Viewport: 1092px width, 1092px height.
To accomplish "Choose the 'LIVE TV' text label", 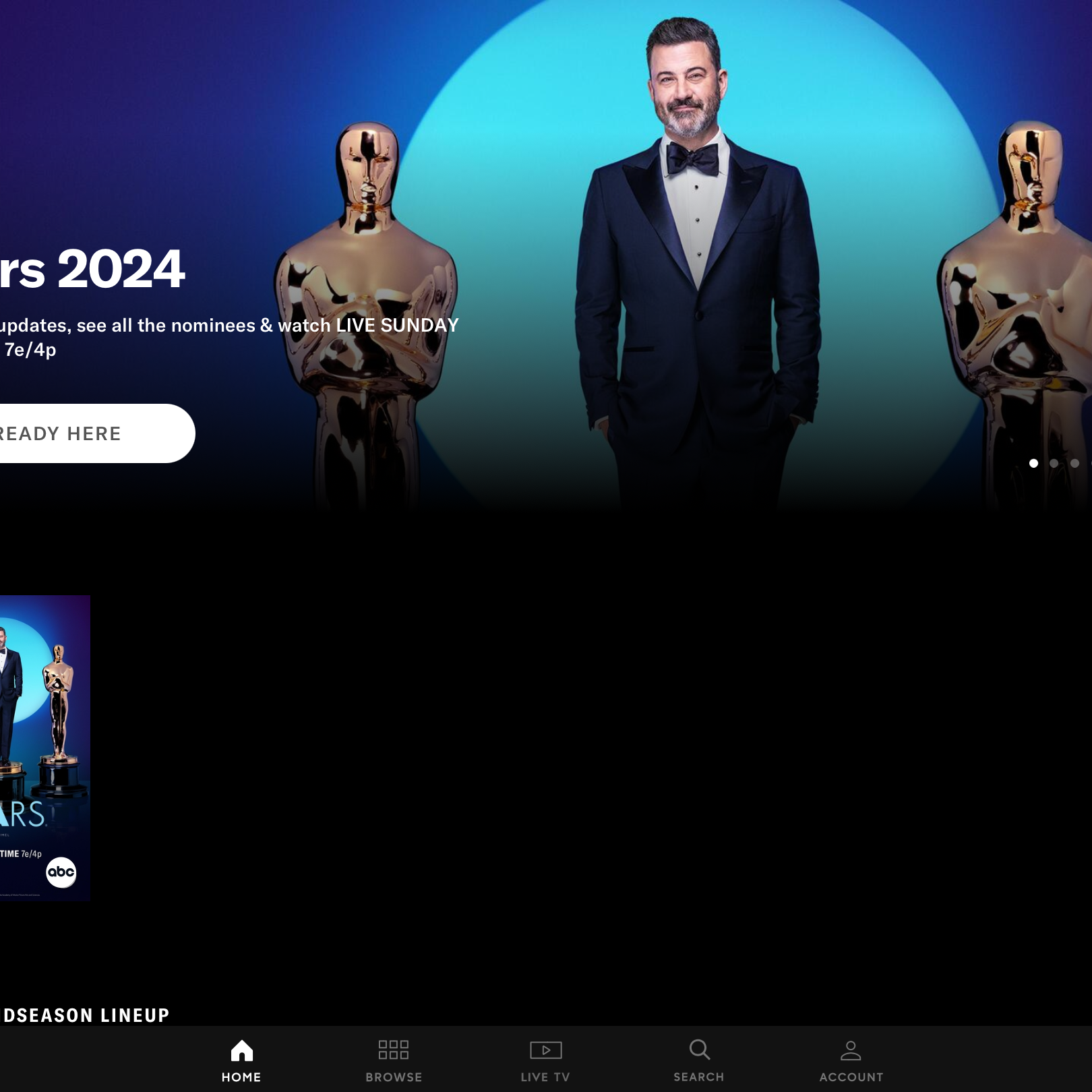I will (x=545, y=1077).
